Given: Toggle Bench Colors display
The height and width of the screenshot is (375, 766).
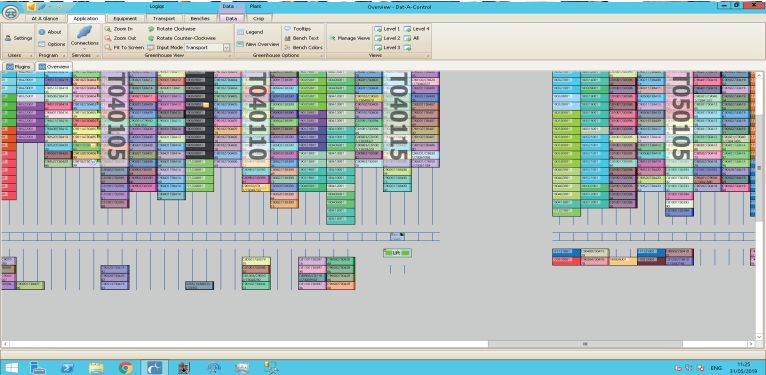Looking at the screenshot, I should (303, 48).
